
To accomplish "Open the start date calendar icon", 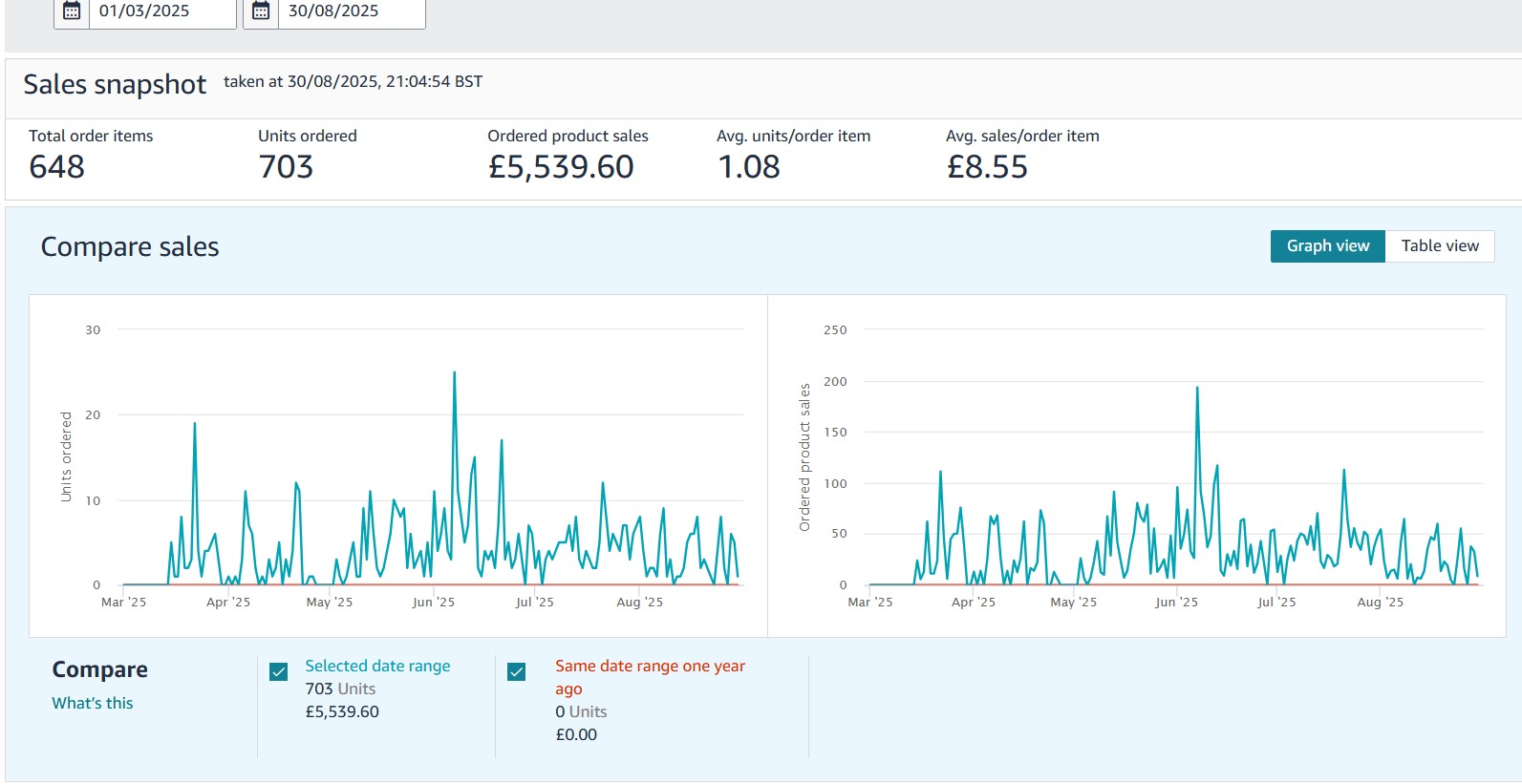I will coord(72,11).
